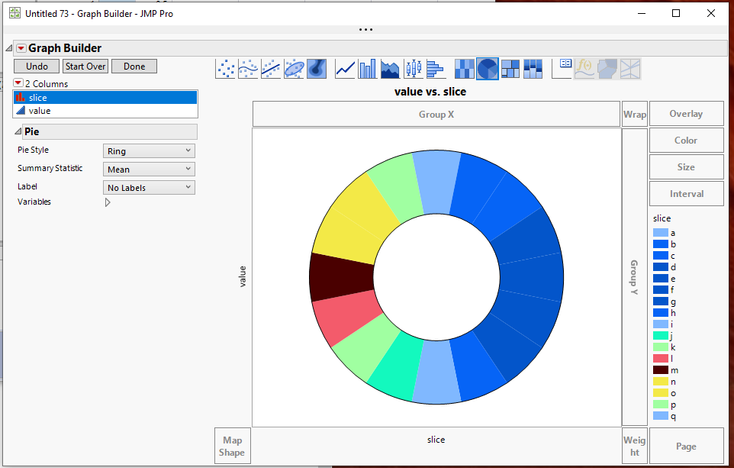Click the Map Shape drop zone

[232, 446]
